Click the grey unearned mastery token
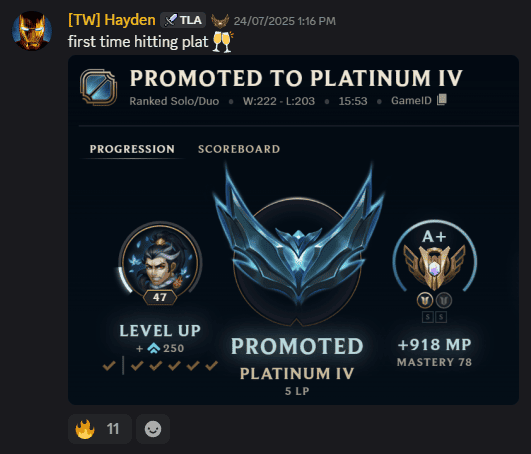The height and width of the screenshot is (454, 531). tap(444, 300)
